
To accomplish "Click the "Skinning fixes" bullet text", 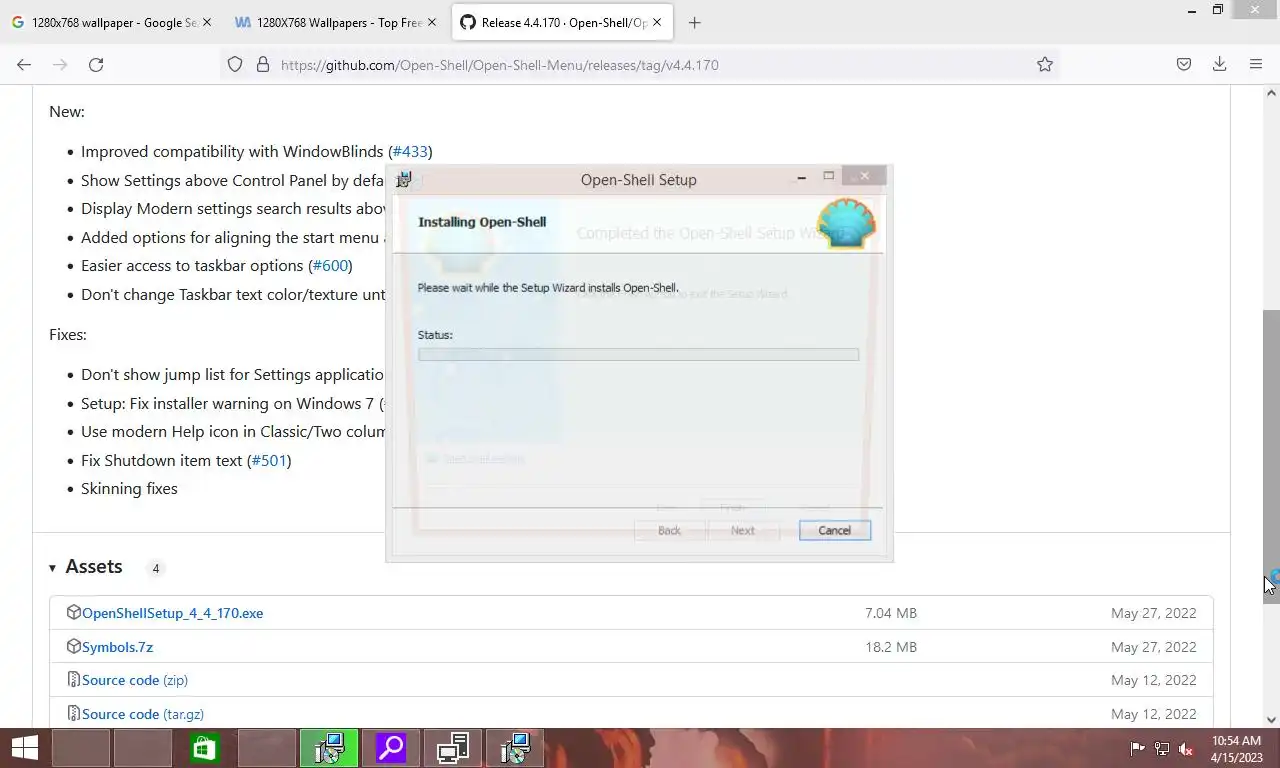I will click(x=129, y=489).
